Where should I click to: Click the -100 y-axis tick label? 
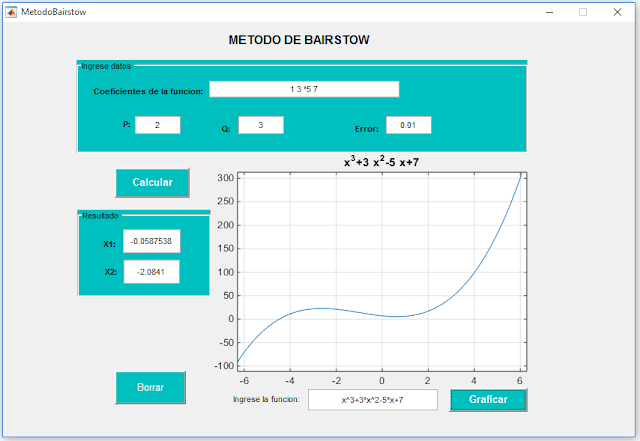tap(224, 366)
